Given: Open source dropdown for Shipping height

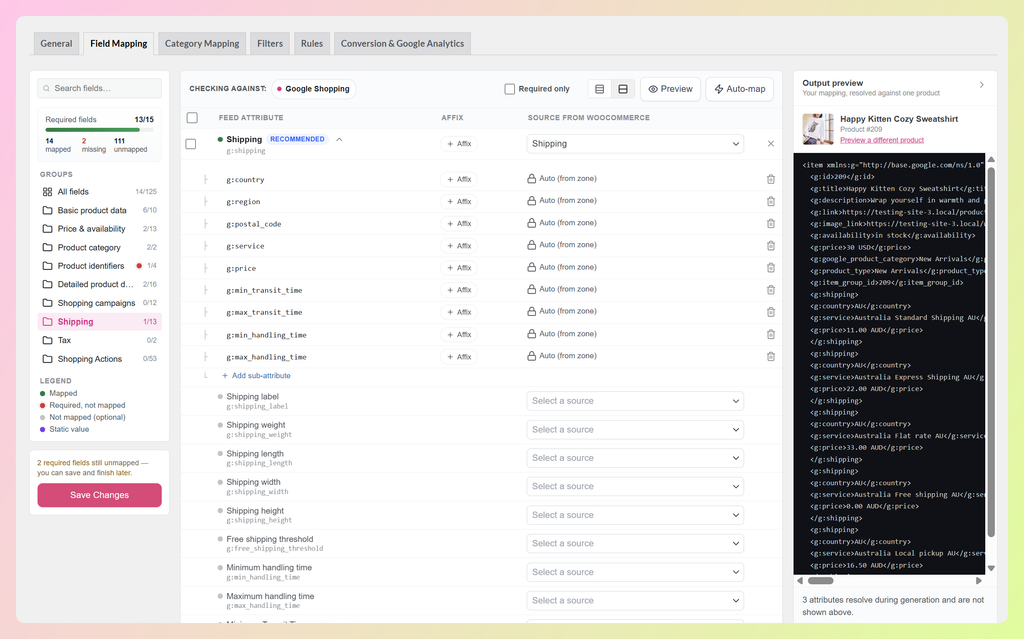Looking at the screenshot, I should point(635,515).
